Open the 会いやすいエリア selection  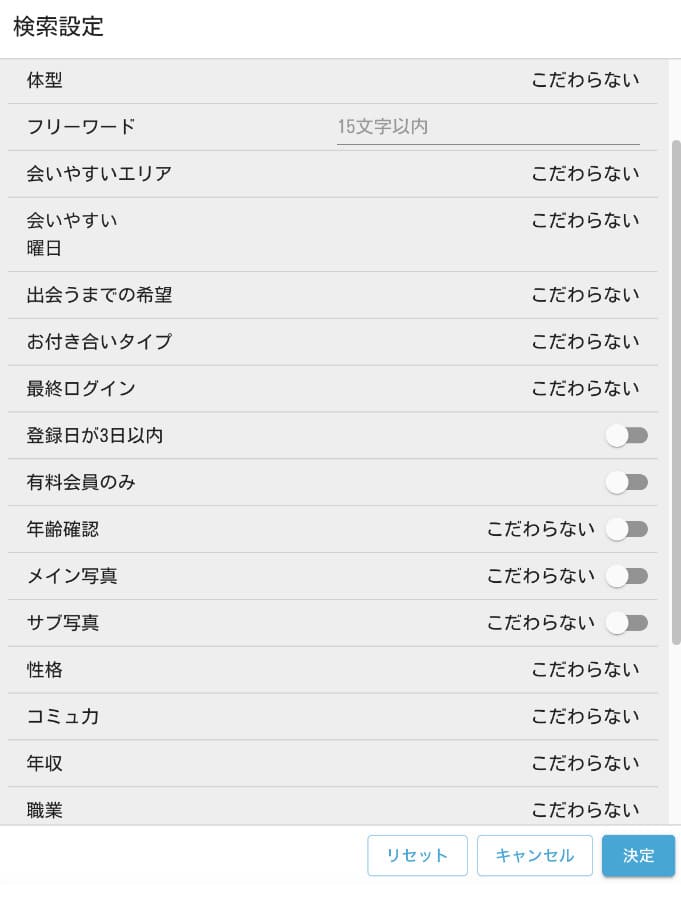point(585,174)
